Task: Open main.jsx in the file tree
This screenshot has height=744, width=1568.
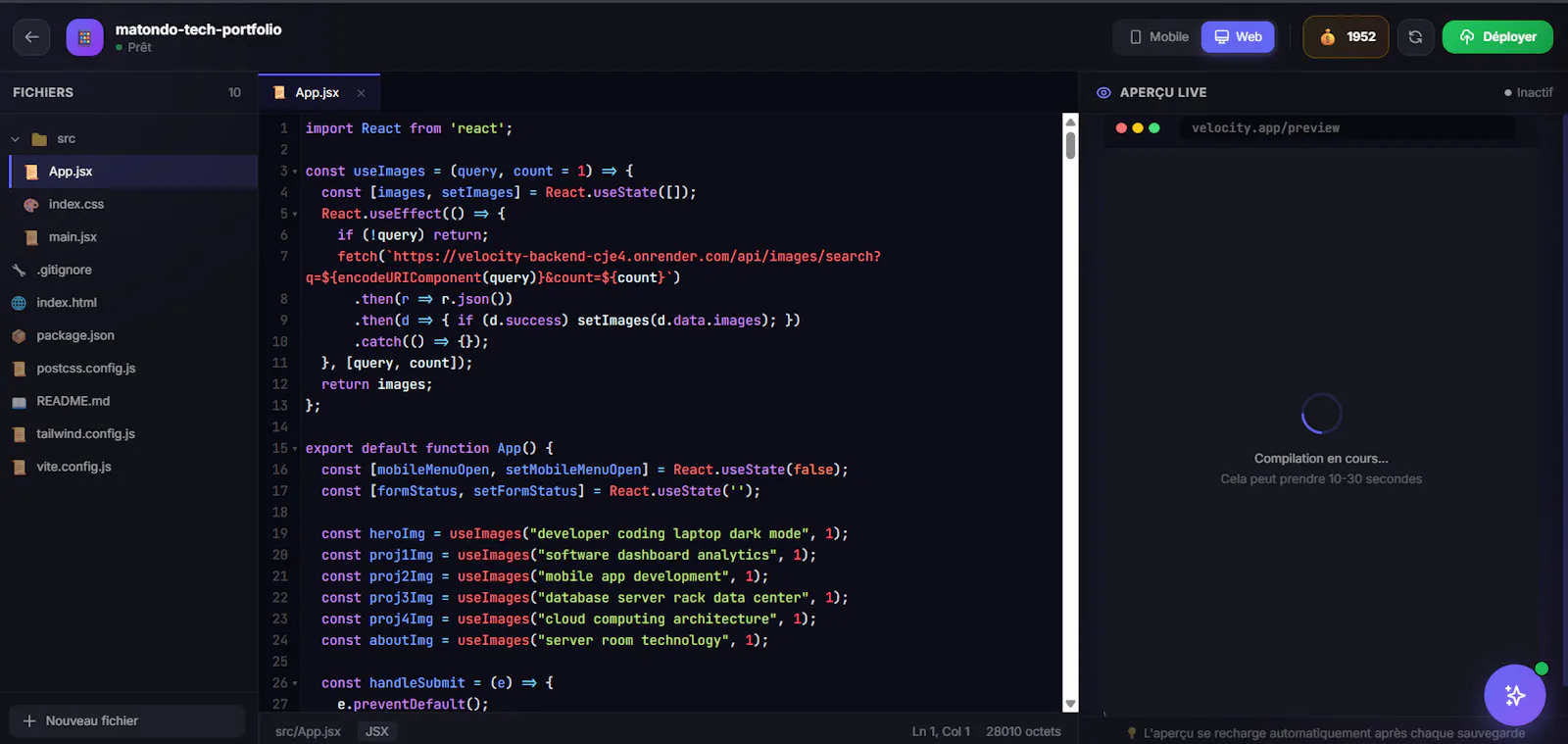Action: click(134, 237)
